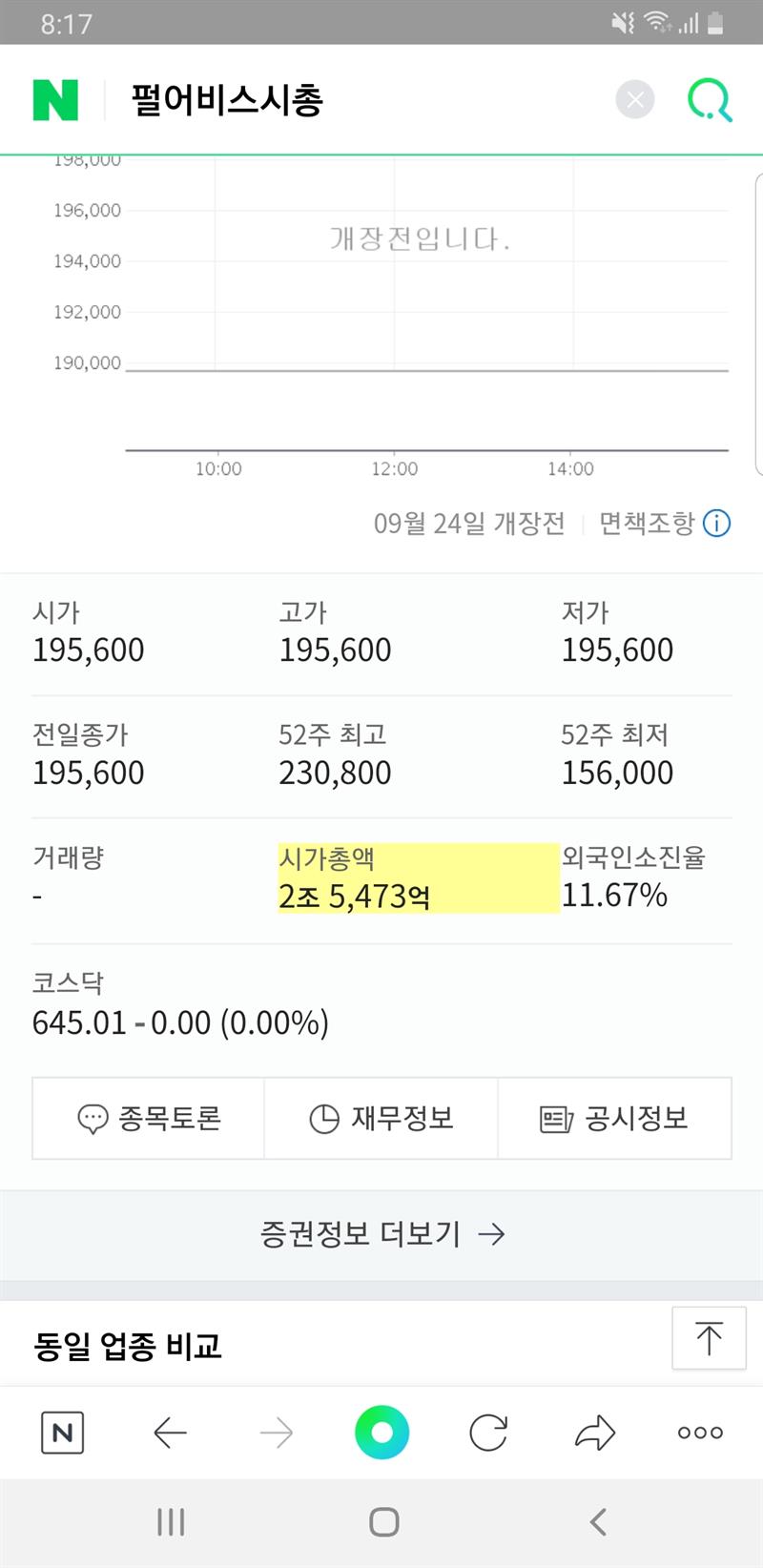Reload page with refresh icon

click(488, 1433)
